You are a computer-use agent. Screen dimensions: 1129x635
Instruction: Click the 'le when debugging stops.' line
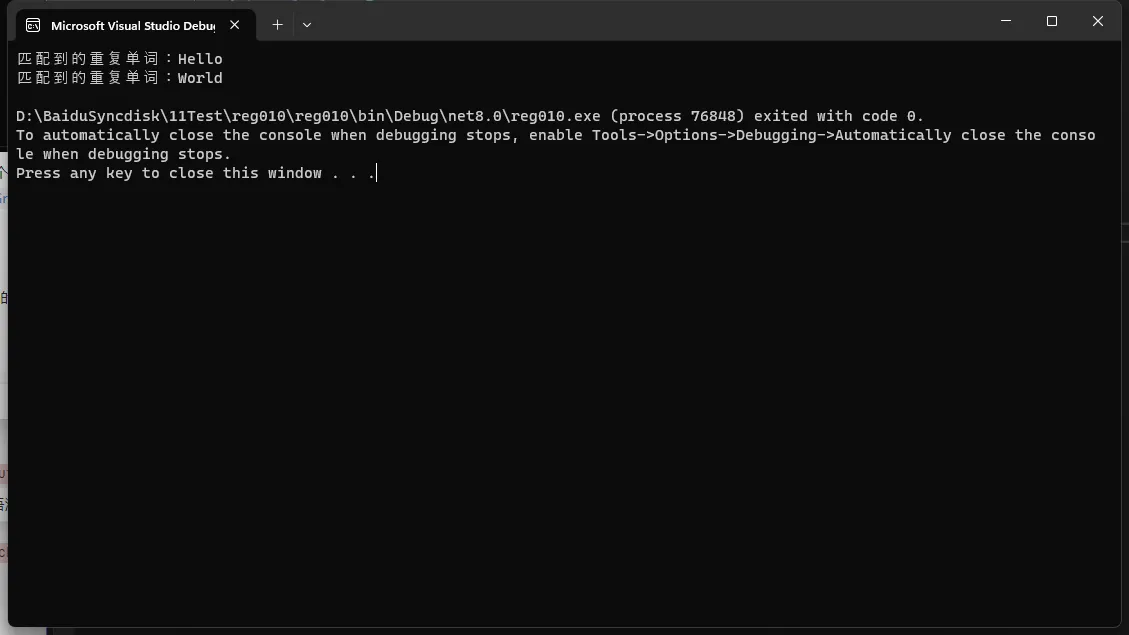tap(123, 154)
